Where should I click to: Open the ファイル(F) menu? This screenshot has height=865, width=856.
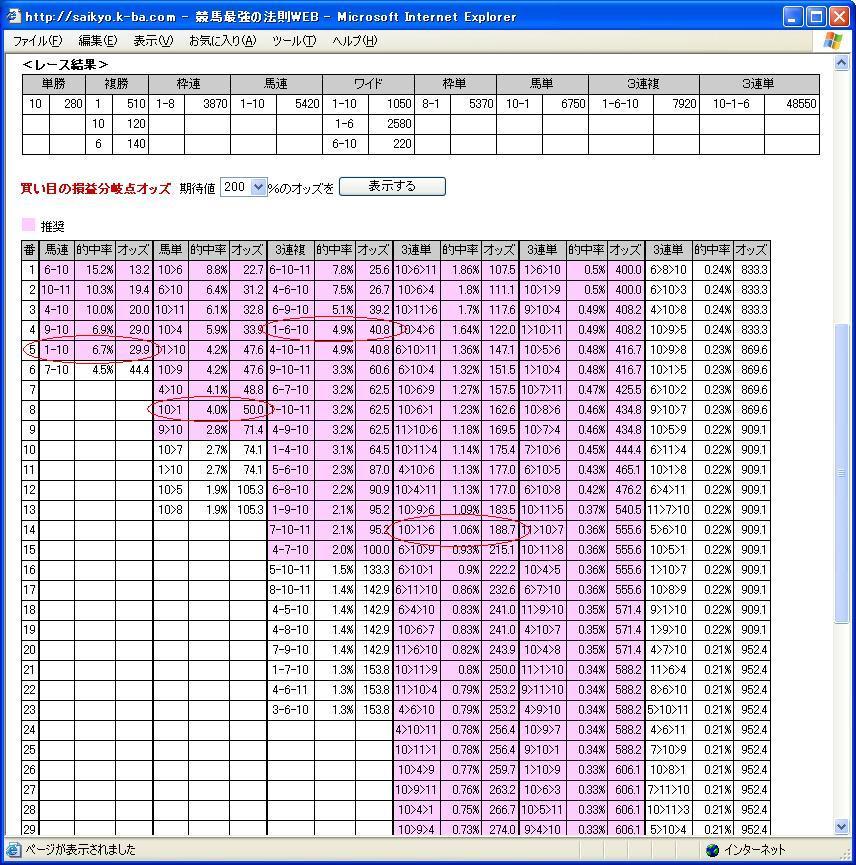pos(38,41)
